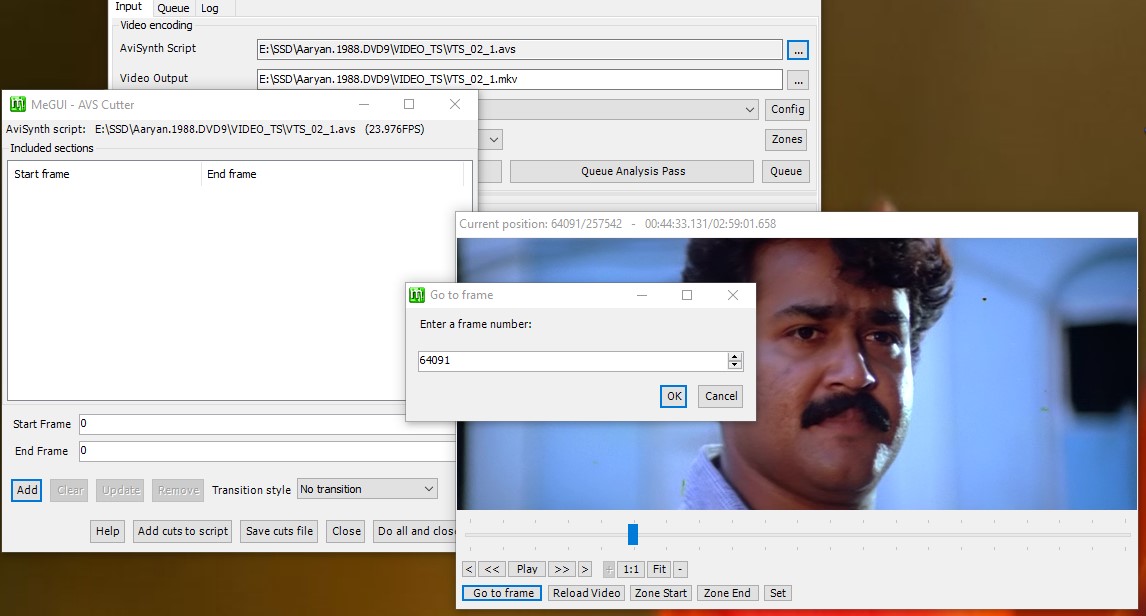Browse for AviSynth Script file
1146x616 pixels.
click(x=798, y=50)
